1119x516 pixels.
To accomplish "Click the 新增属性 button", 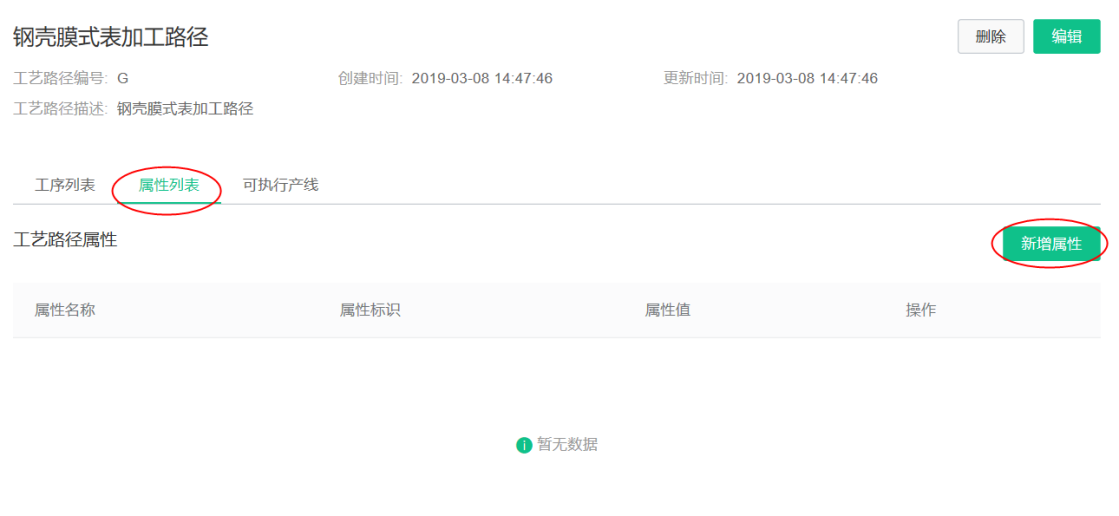I will click(1051, 244).
